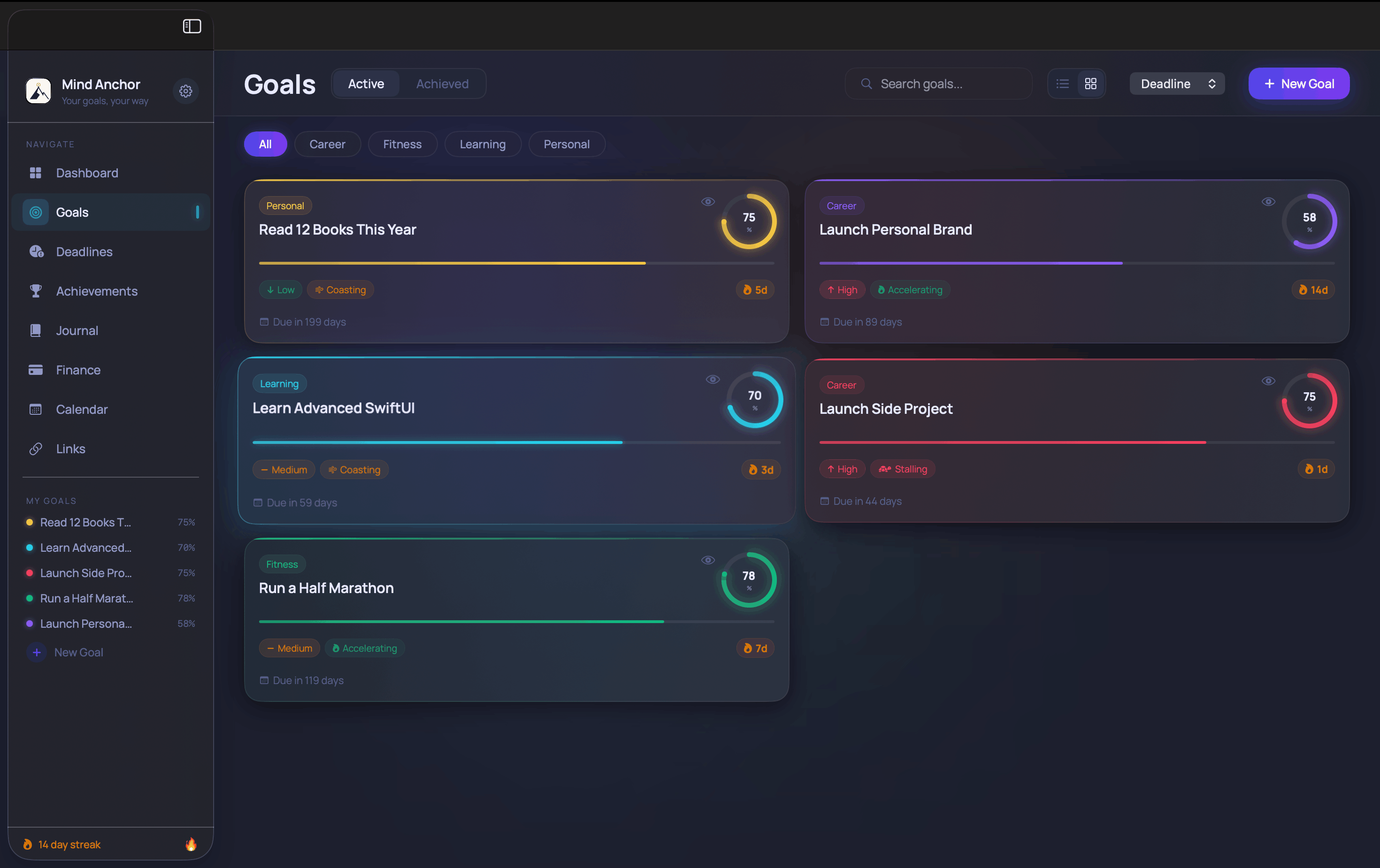Screen dimensions: 1380x868
Task: Open Launch Persona... in My Goals list
Action: [111, 624]
